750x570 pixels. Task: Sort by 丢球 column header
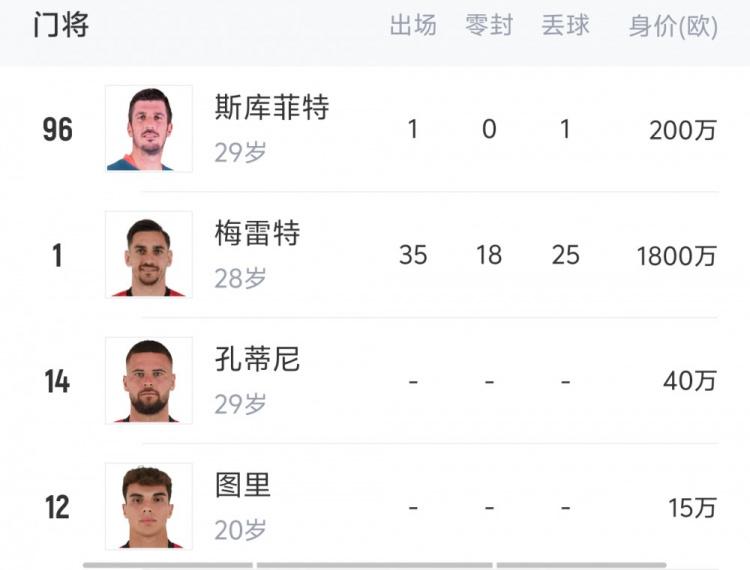[x=565, y=25]
